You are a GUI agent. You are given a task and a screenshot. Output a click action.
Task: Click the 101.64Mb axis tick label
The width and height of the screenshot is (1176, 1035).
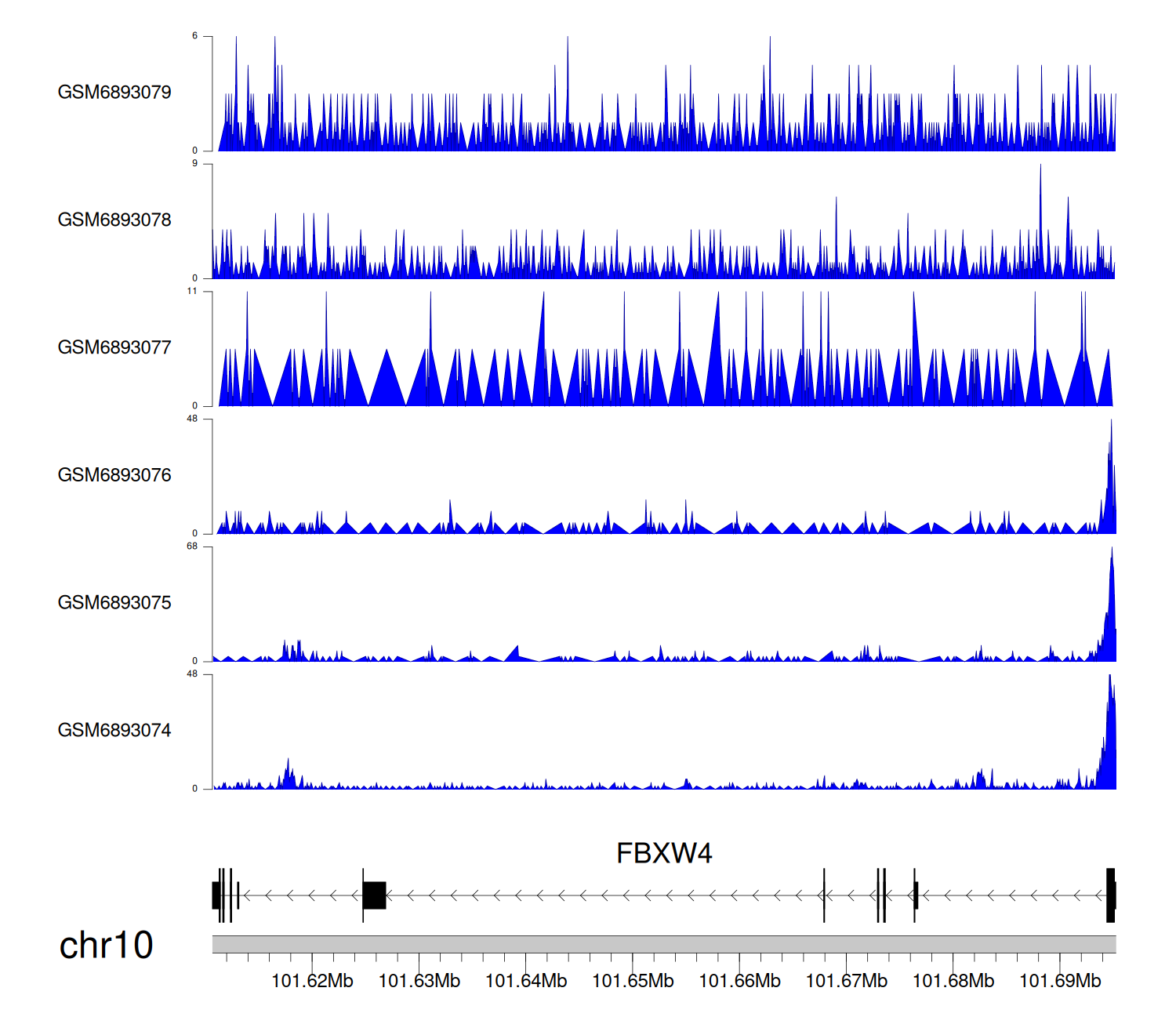(526, 982)
